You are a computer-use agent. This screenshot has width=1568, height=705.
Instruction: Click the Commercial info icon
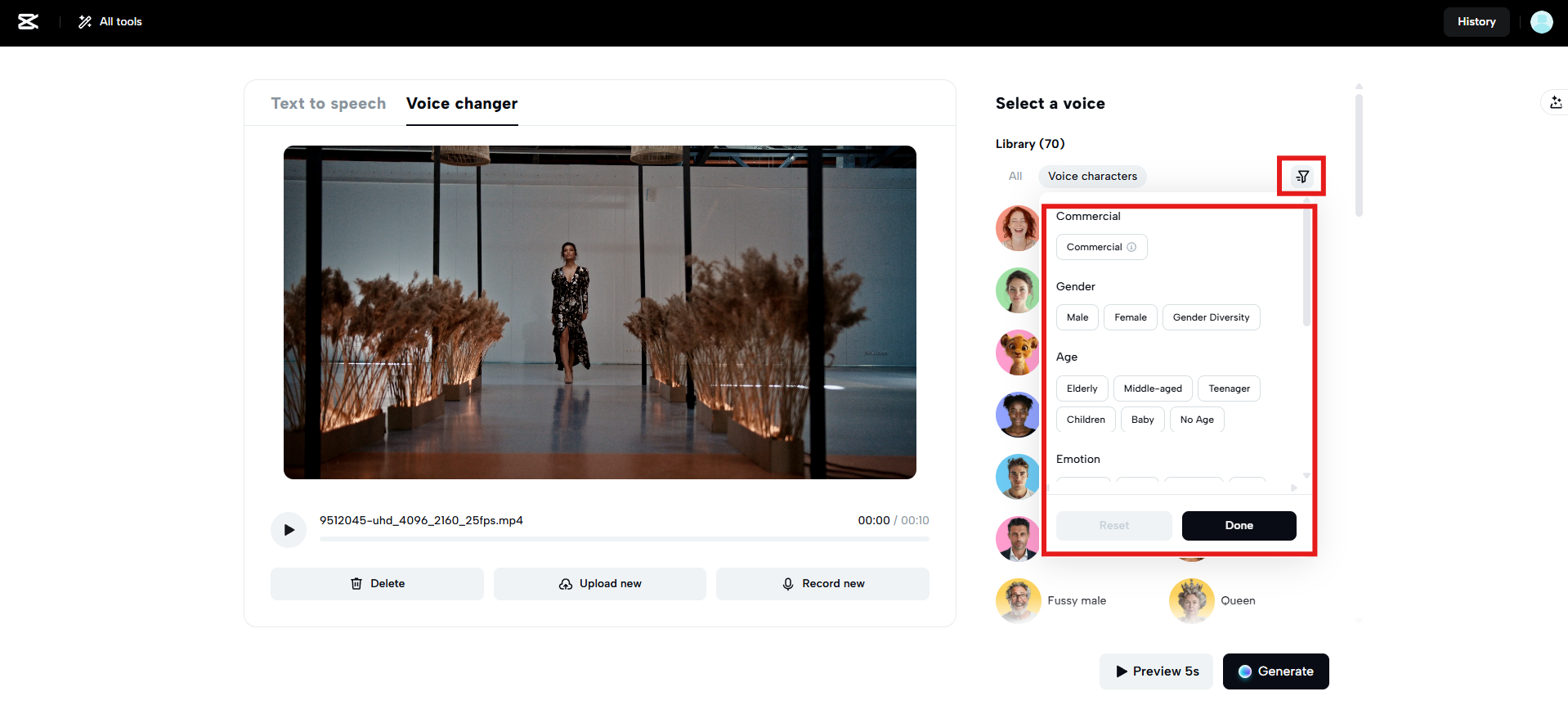[1131, 247]
